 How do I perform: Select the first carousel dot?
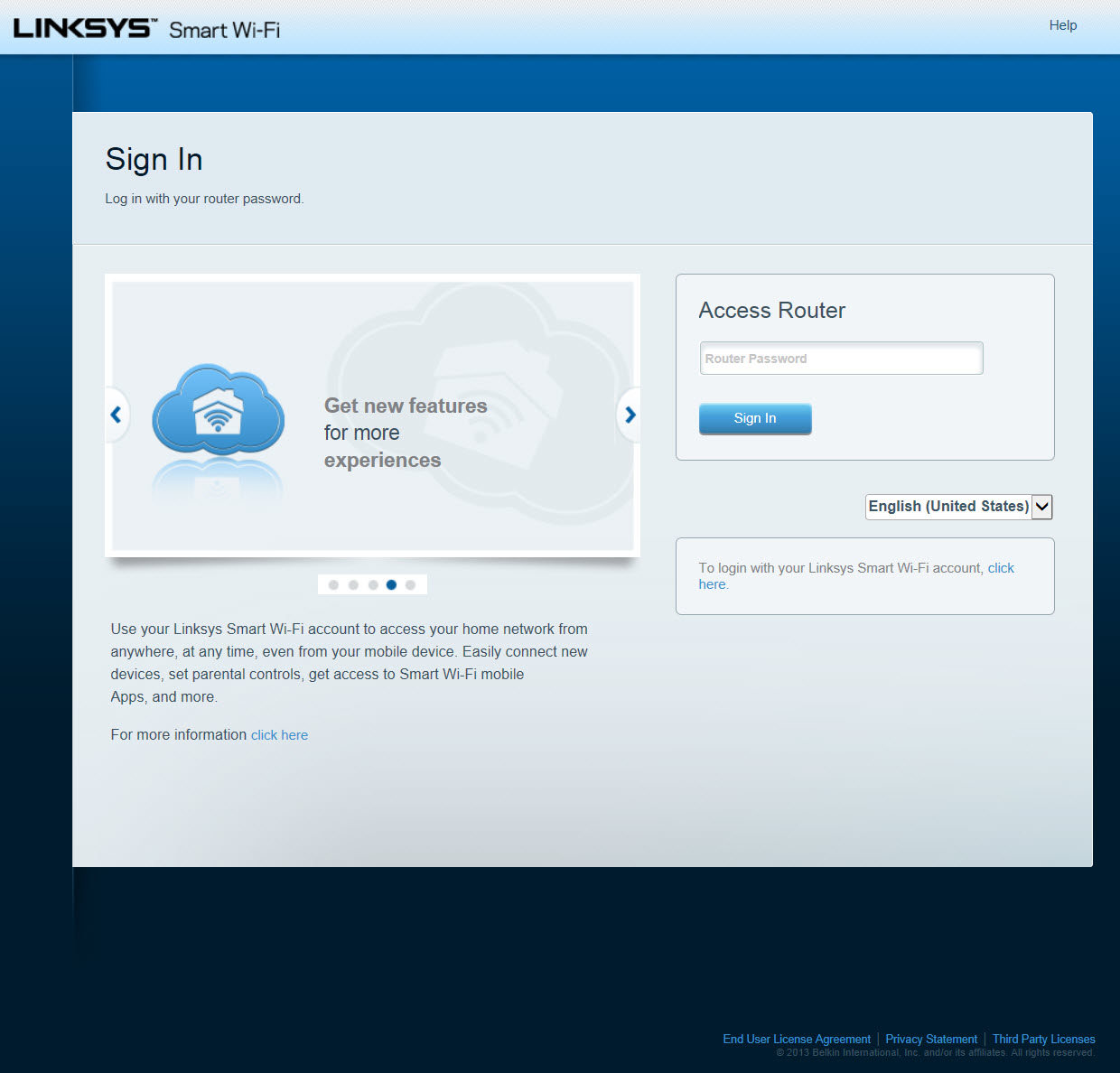(333, 585)
